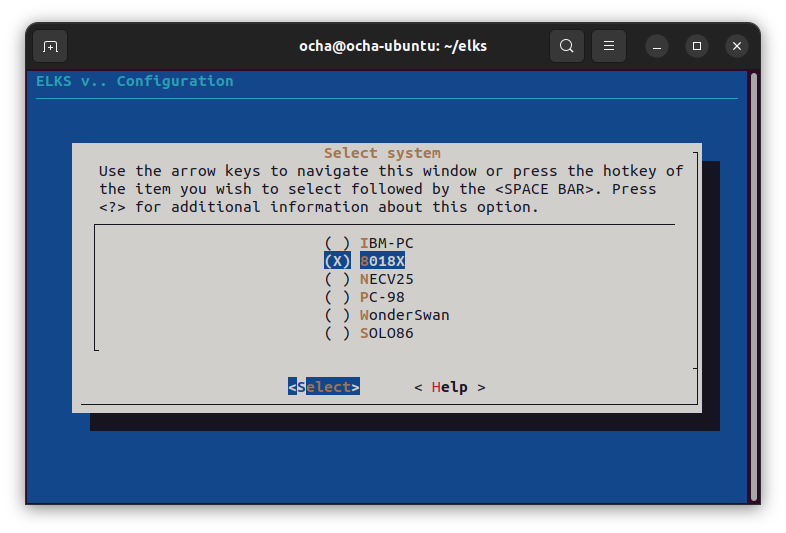Screen dimensions: 786x533
Task: Click the terminal search icon
Action: point(567,46)
